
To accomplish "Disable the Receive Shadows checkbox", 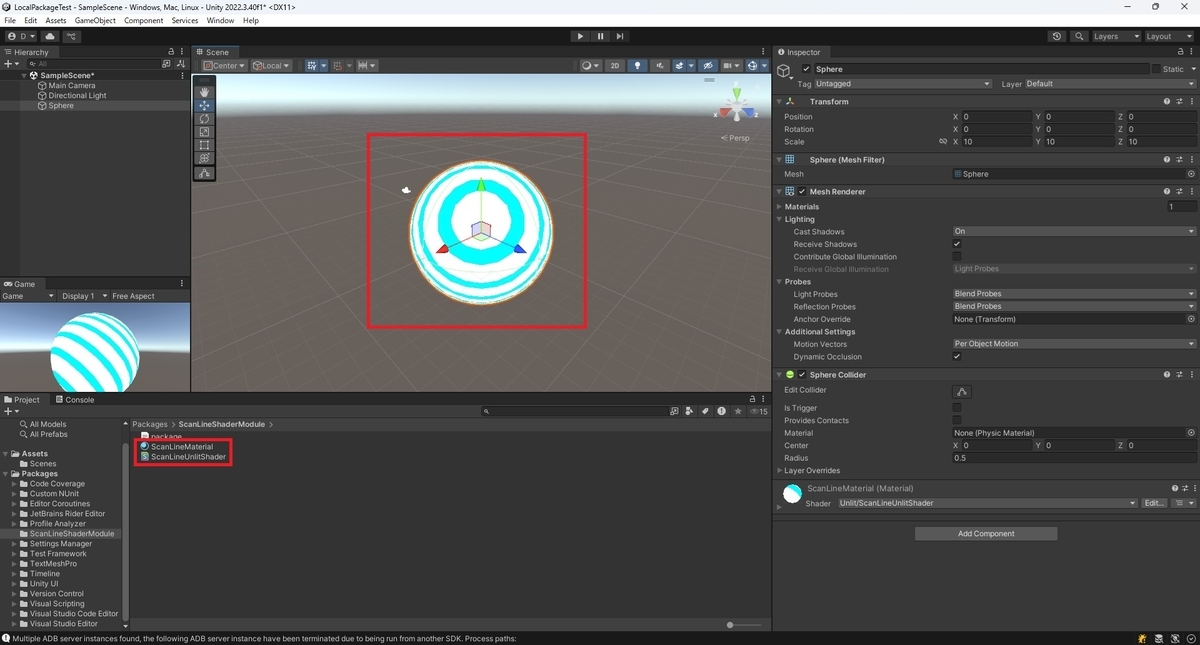I will point(957,244).
